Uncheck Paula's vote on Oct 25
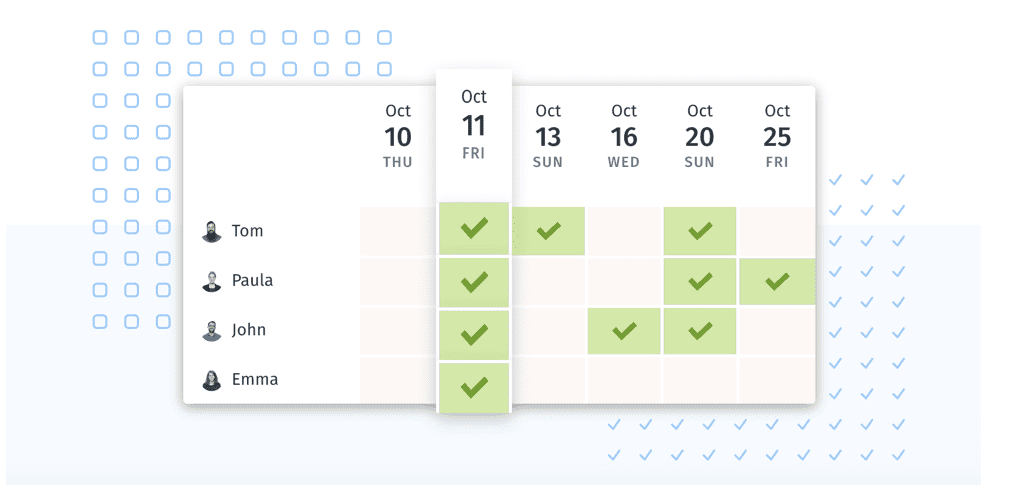The width and height of the screenshot is (1009, 485). point(777,282)
